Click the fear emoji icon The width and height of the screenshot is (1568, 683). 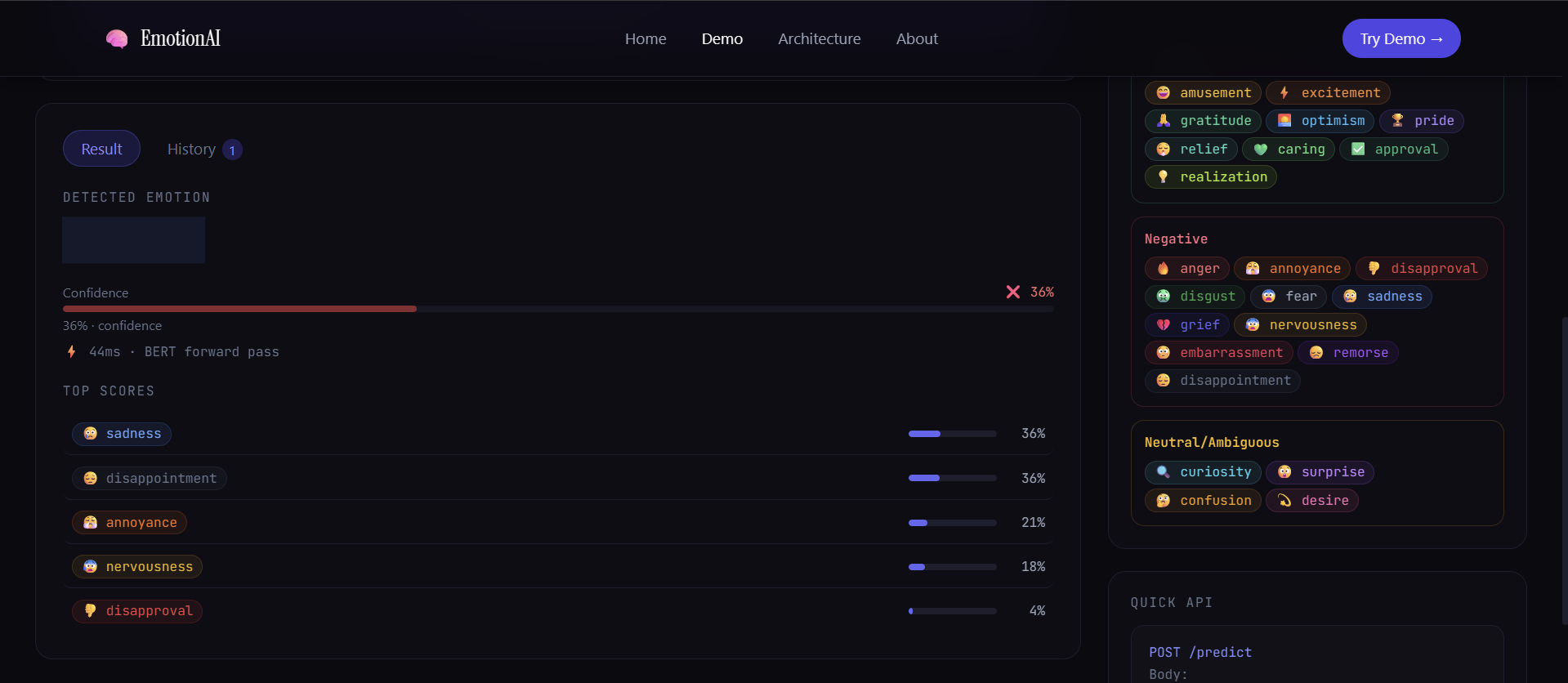(1269, 297)
